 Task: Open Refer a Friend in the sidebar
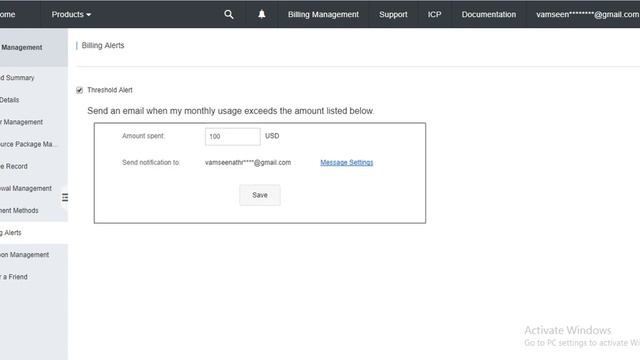coord(14,277)
